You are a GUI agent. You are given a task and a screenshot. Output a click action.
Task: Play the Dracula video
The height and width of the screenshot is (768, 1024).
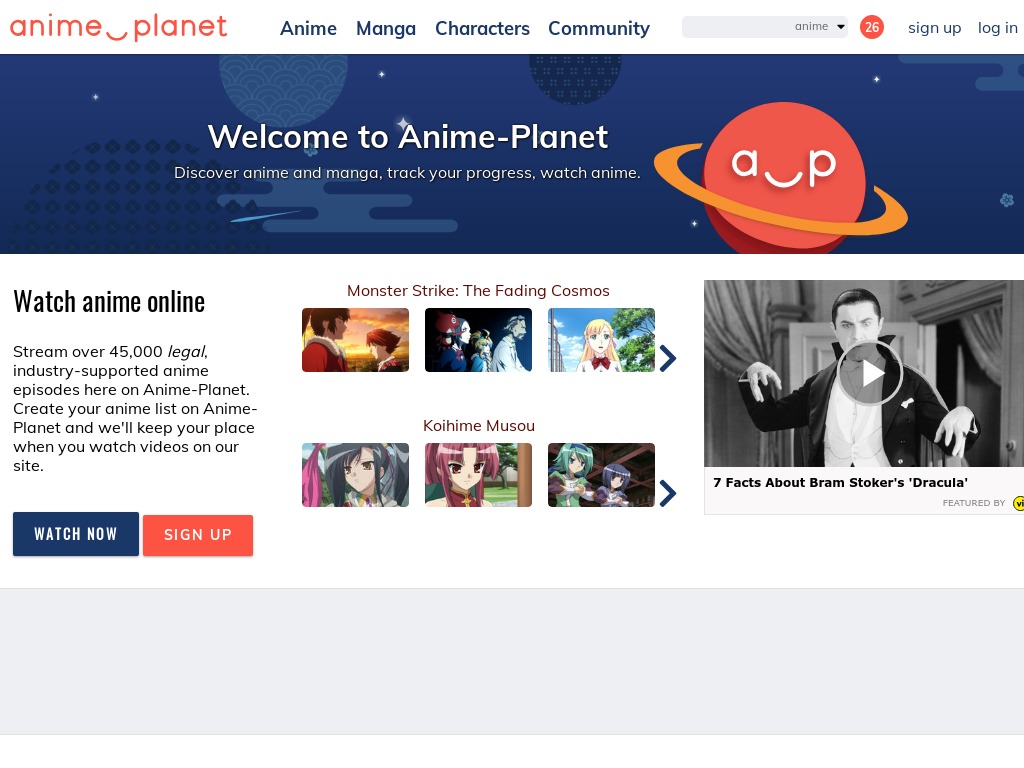tap(869, 374)
